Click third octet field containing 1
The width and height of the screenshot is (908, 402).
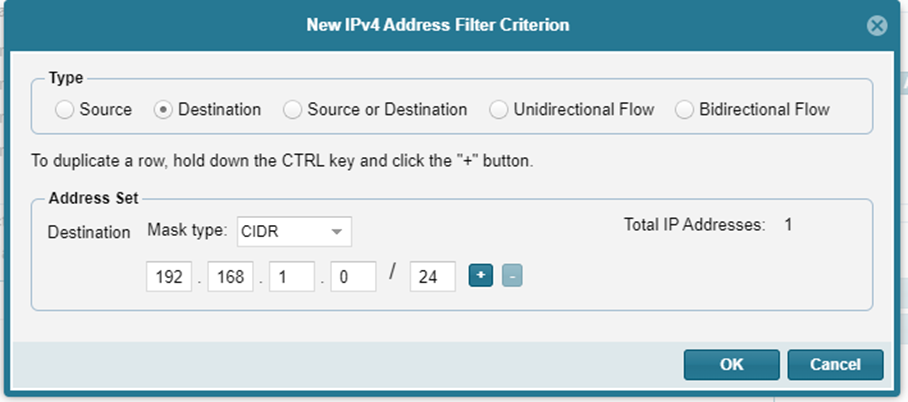(x=292, y=277)
